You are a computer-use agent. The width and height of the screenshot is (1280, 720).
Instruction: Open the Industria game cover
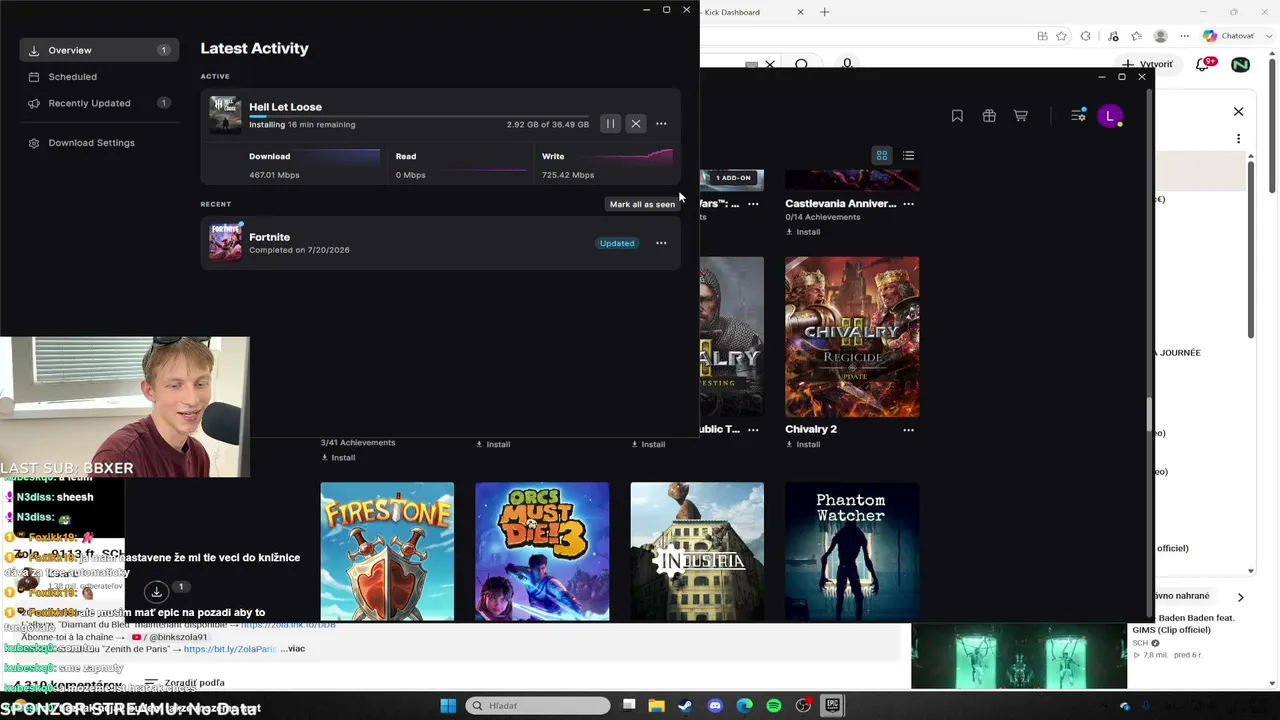pyautogui.click(x=697, y=552)
